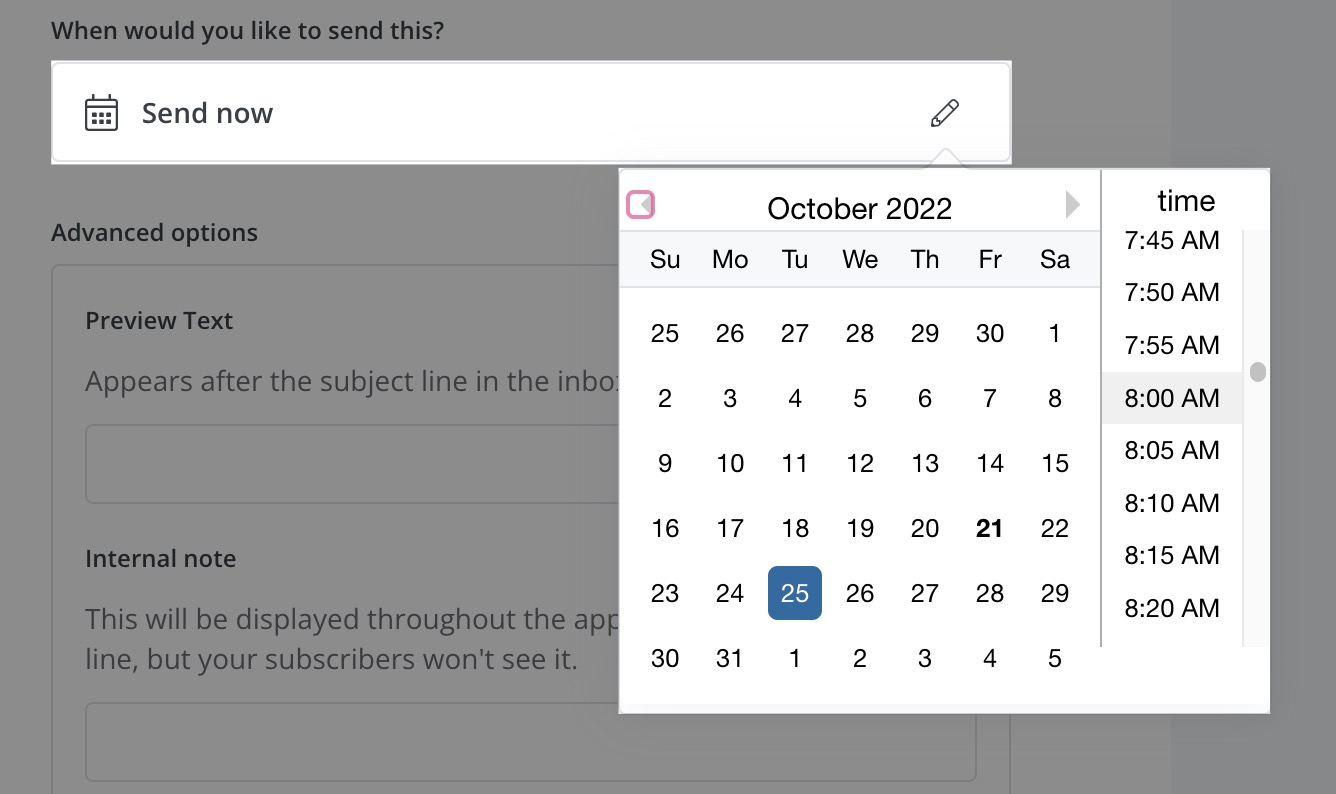Screen dimensions: 1336x794
Task: Pick November 5 in last row
Action: [1055, 658]
